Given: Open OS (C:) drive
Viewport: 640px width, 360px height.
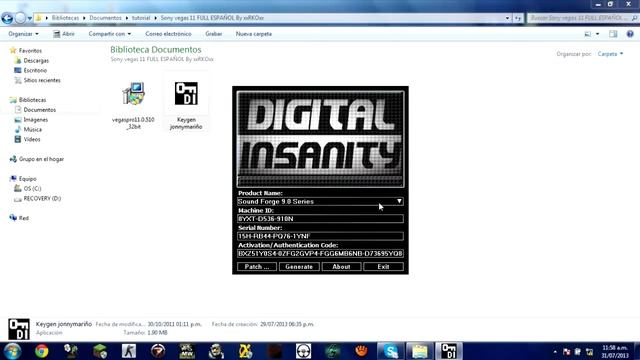Looking at the screenshot, I should (x=28, y=189).
